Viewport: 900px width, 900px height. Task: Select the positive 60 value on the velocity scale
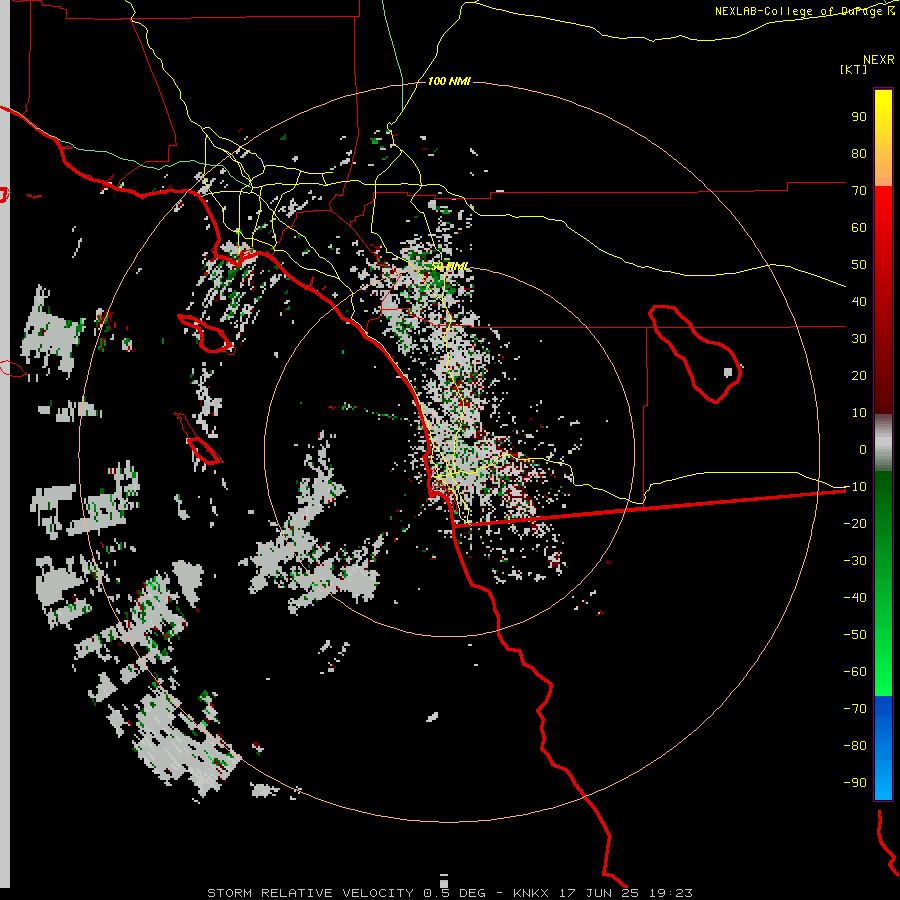[859, 227]
